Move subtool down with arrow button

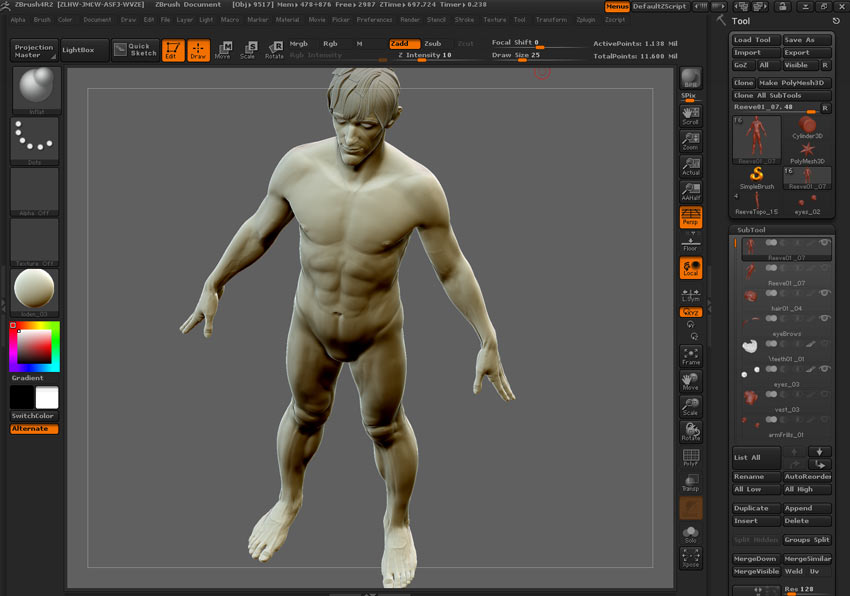(820, 451)
